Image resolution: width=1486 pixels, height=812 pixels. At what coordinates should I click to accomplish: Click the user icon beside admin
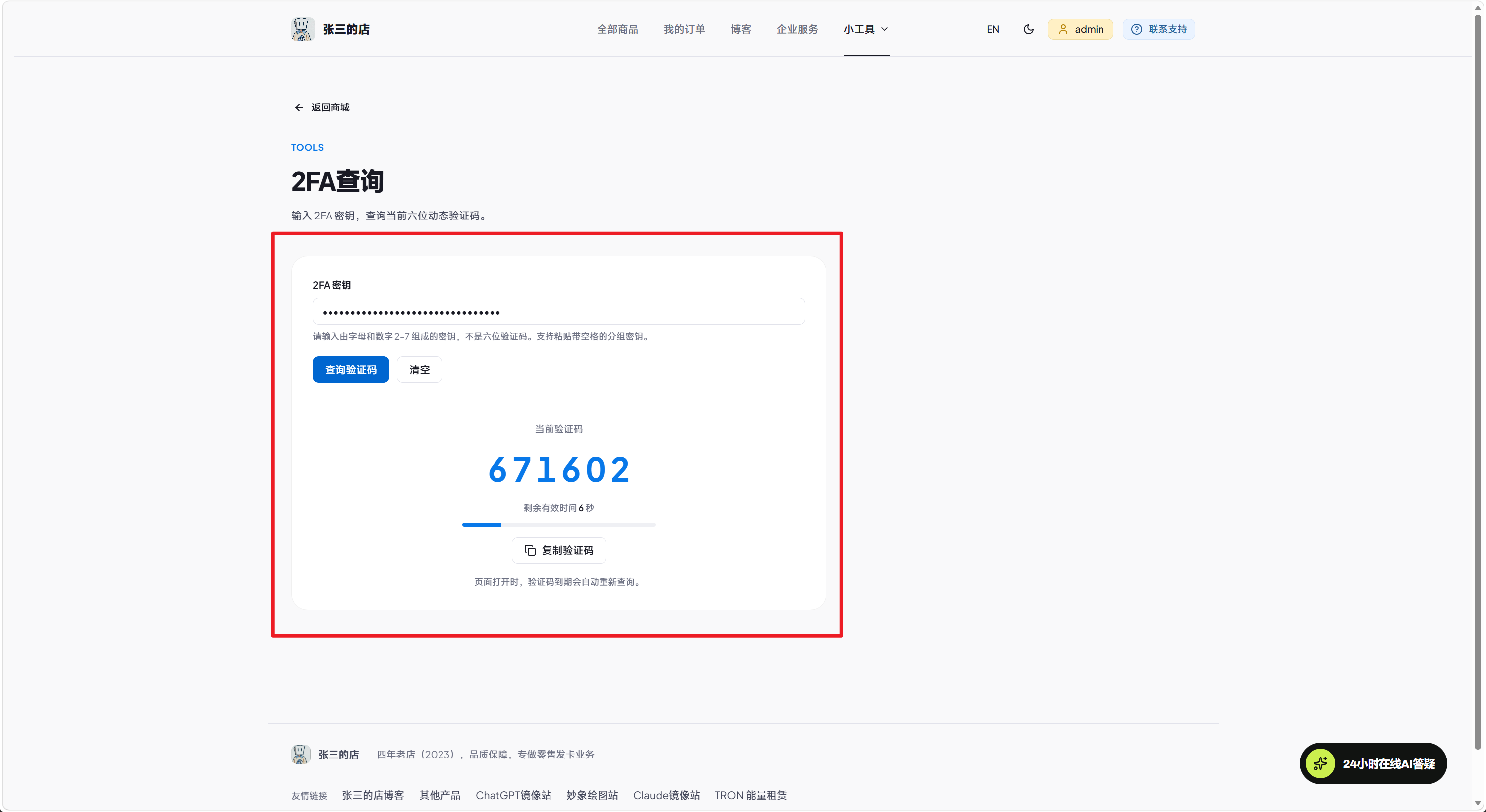pos(1062,29)
